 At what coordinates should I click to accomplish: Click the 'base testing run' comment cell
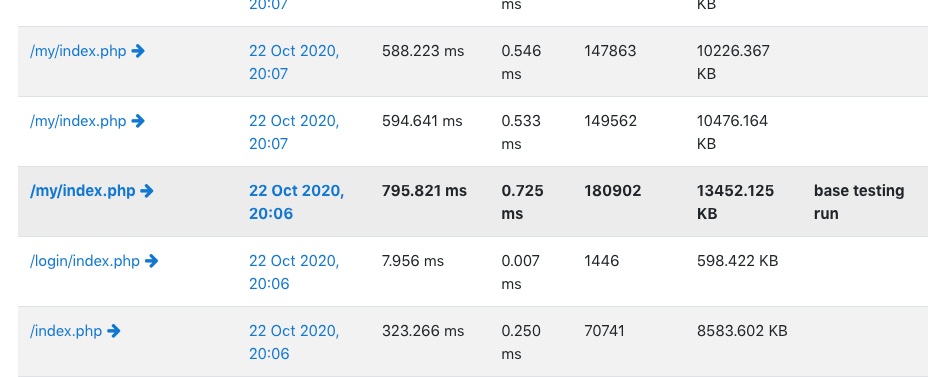click(859, 202)
